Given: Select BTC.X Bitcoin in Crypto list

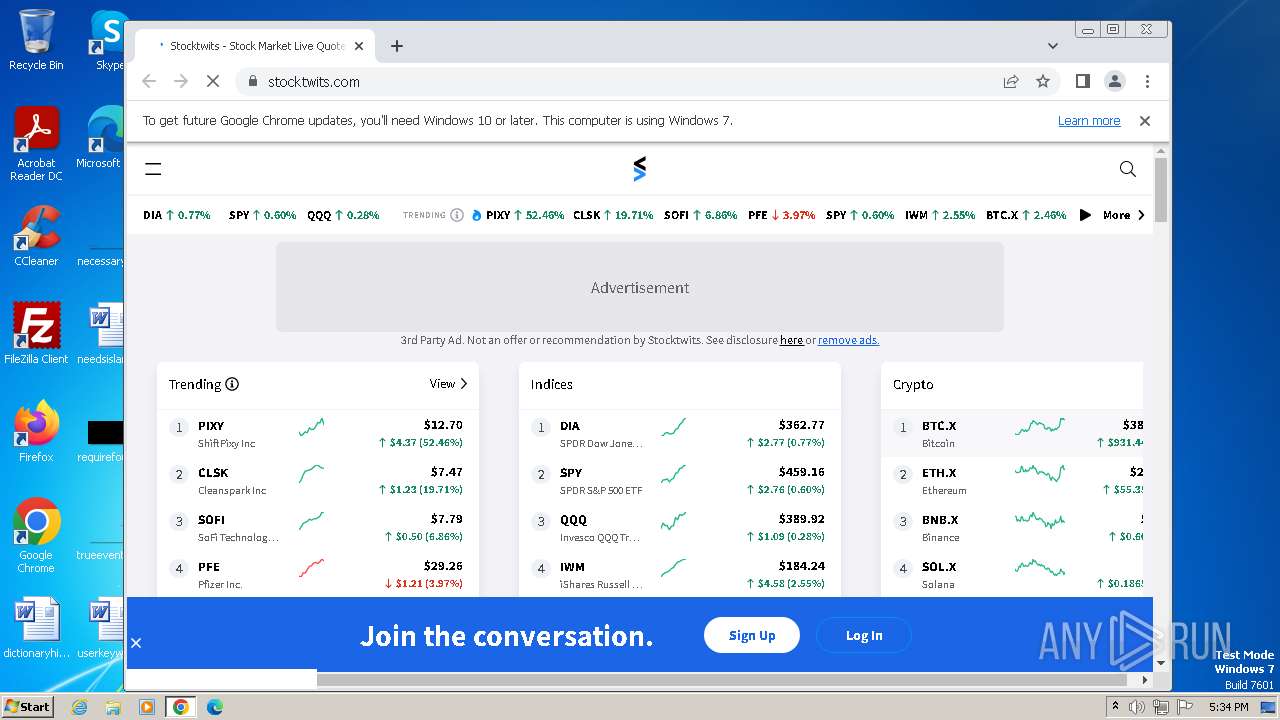Looking at the screenshot, I should [1012, 433].
